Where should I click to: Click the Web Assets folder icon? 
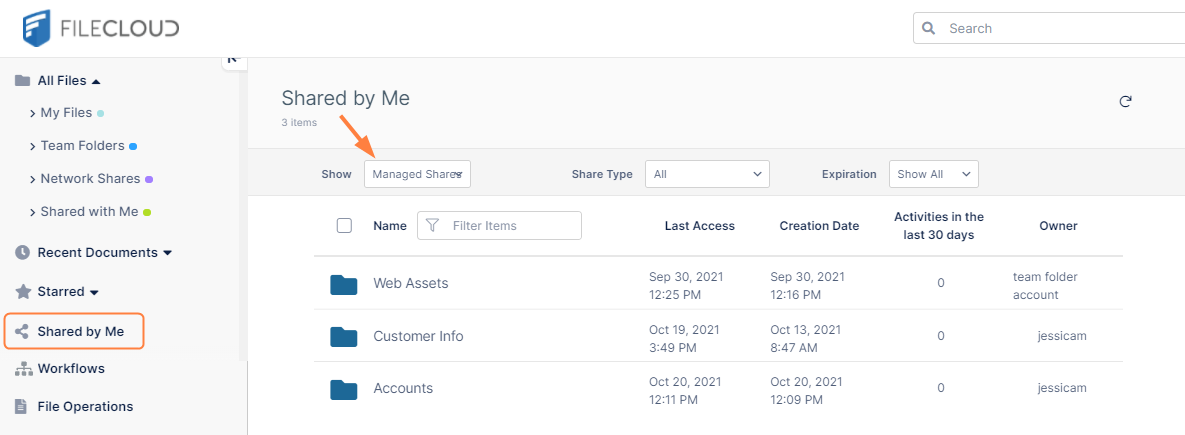344,284
